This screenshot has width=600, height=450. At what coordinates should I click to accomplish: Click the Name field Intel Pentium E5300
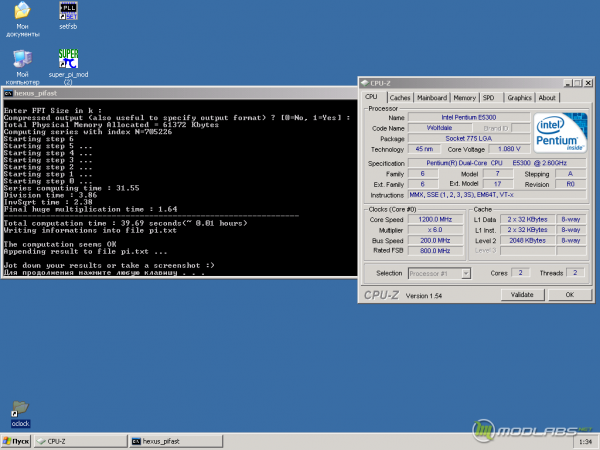tap(469, 117)
